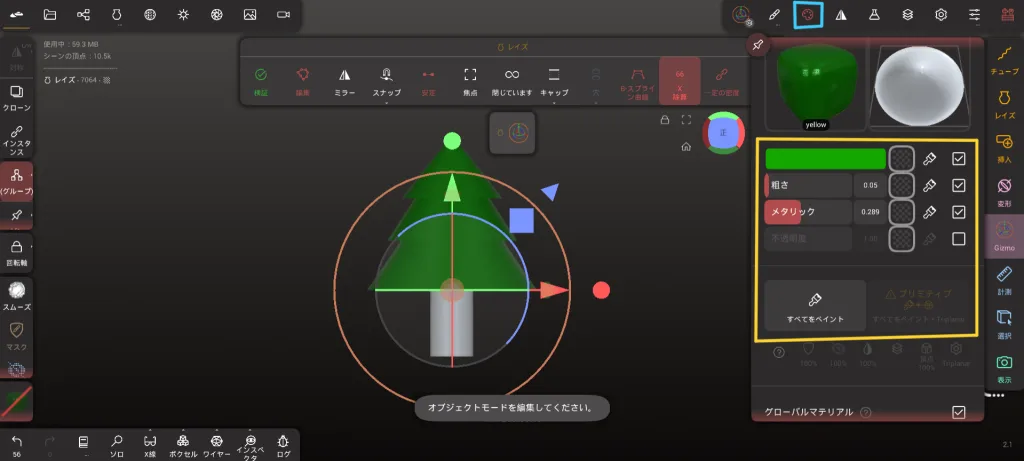Expand the キャップ (Cap) options
Screen dimensions: 1024x461
554,80
